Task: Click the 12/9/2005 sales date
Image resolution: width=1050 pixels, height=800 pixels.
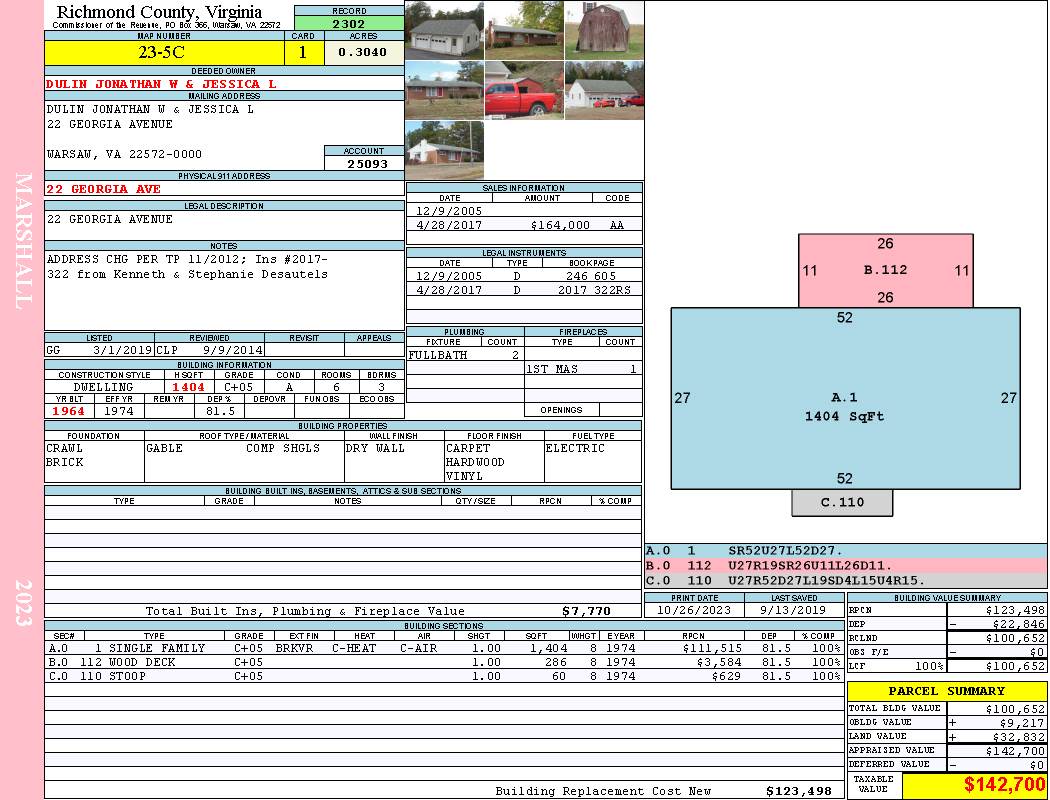Action: 449,211
